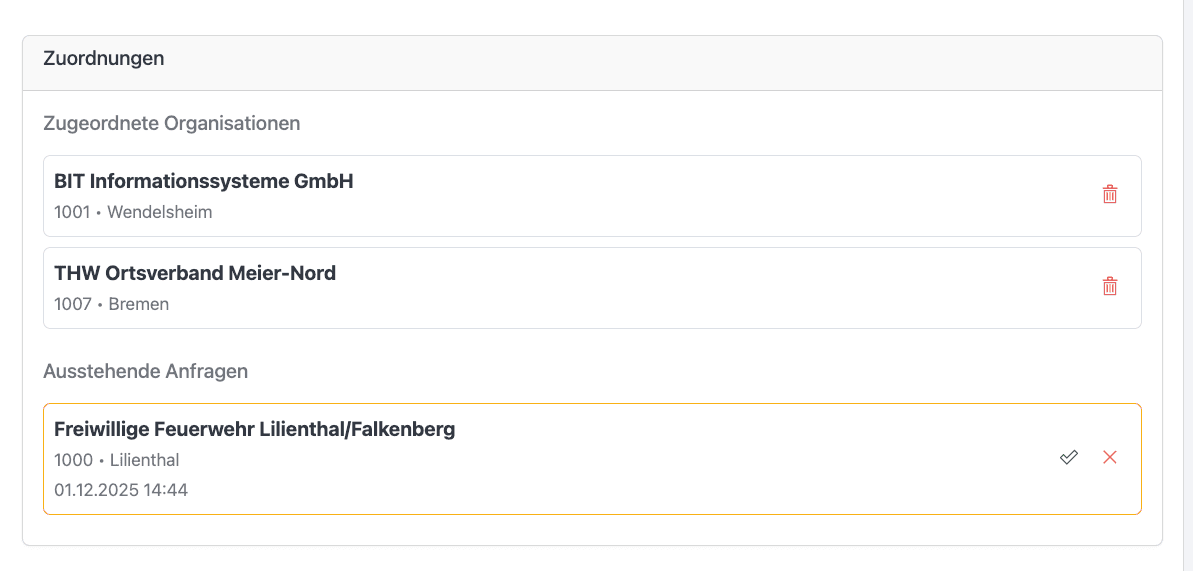Open Freiwillige Feuerwehr Lilienthal/Falkenberg title
Screen dimensions: 1193x571
point(255,429)
